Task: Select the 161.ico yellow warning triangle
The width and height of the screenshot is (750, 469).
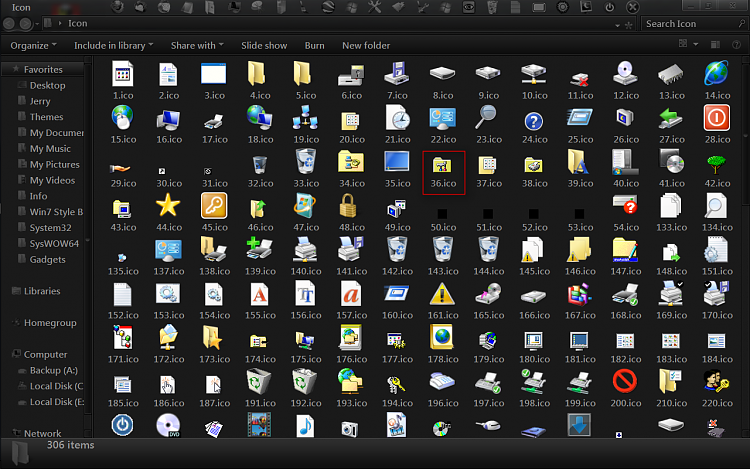Action: click(x=442, y=294)
